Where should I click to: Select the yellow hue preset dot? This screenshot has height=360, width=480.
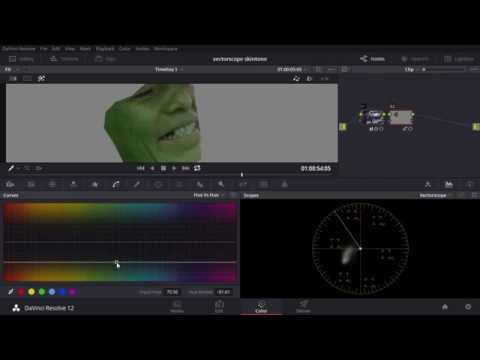tap(32, 292)
